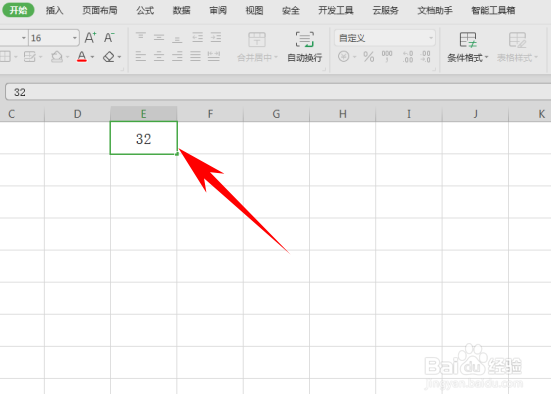Apply percent style
This screenshot has width=554, height=403.
click(369, 57)
